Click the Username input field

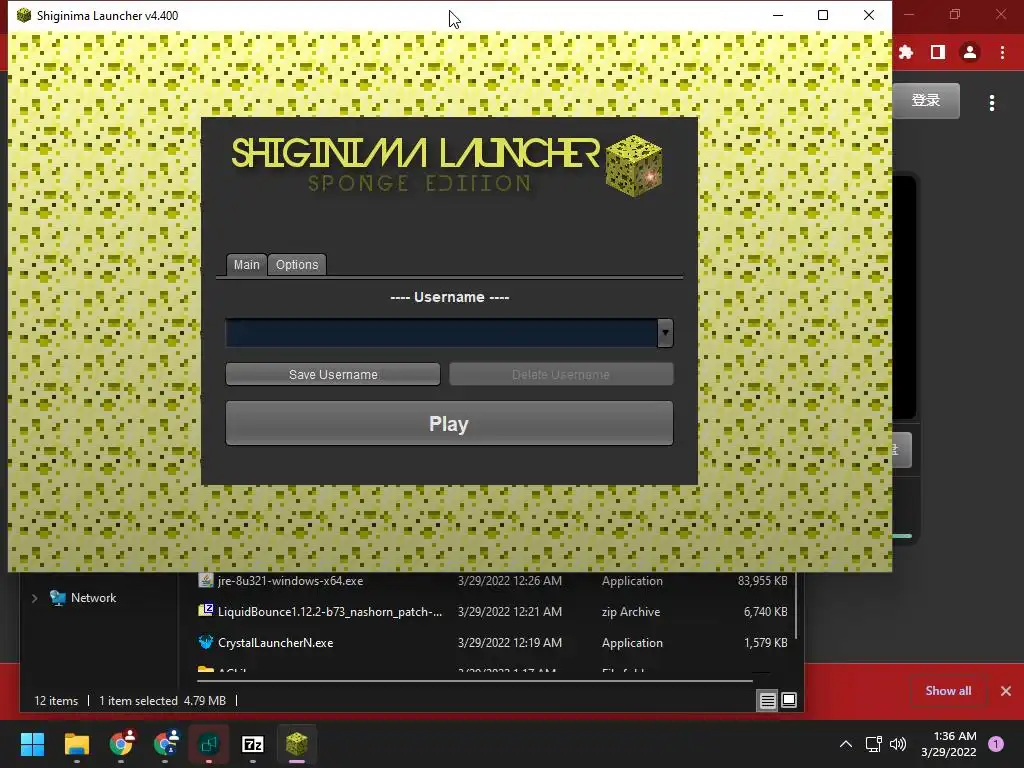tap(441, 333)
